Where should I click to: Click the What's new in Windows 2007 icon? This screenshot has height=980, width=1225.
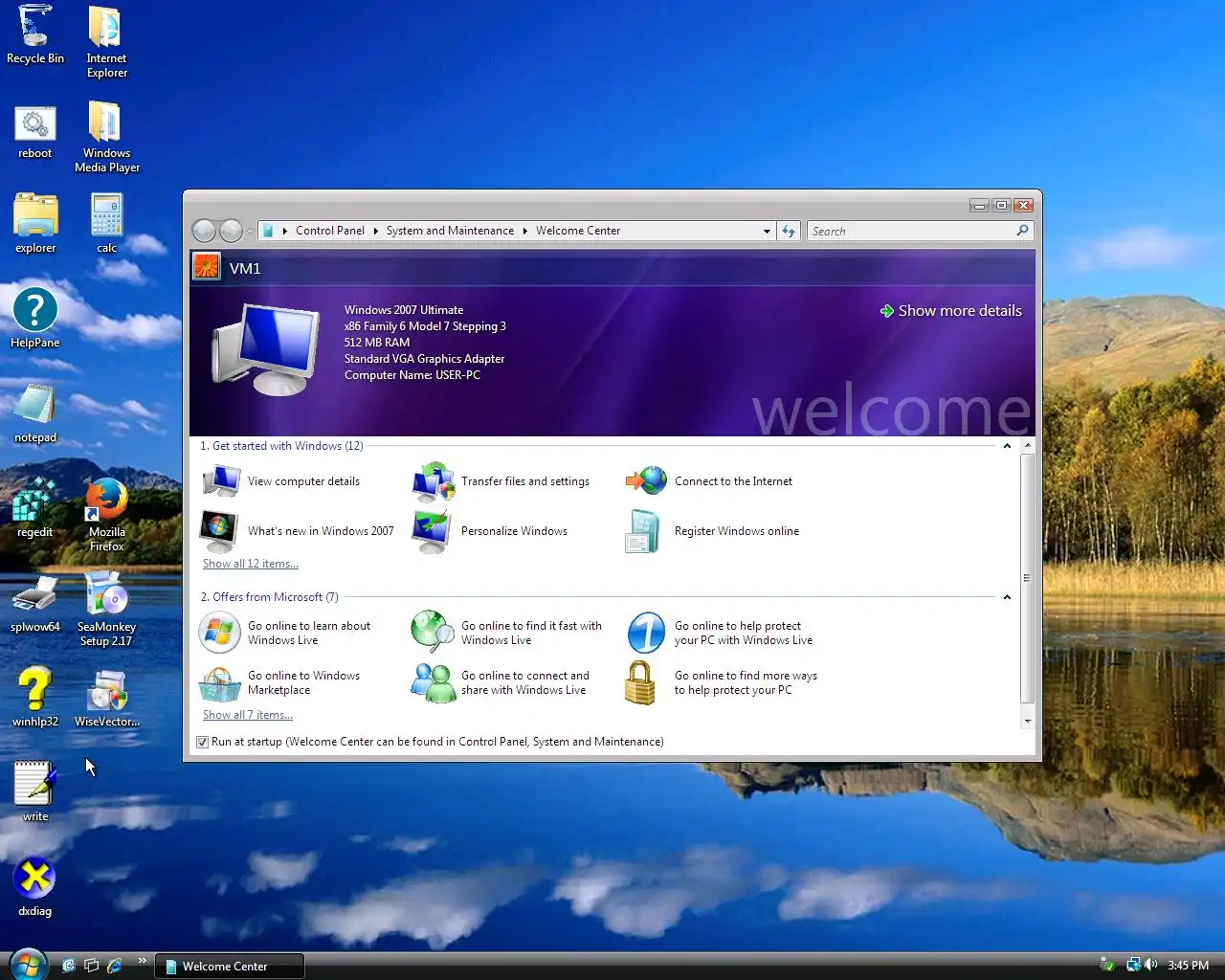point(219,531)
